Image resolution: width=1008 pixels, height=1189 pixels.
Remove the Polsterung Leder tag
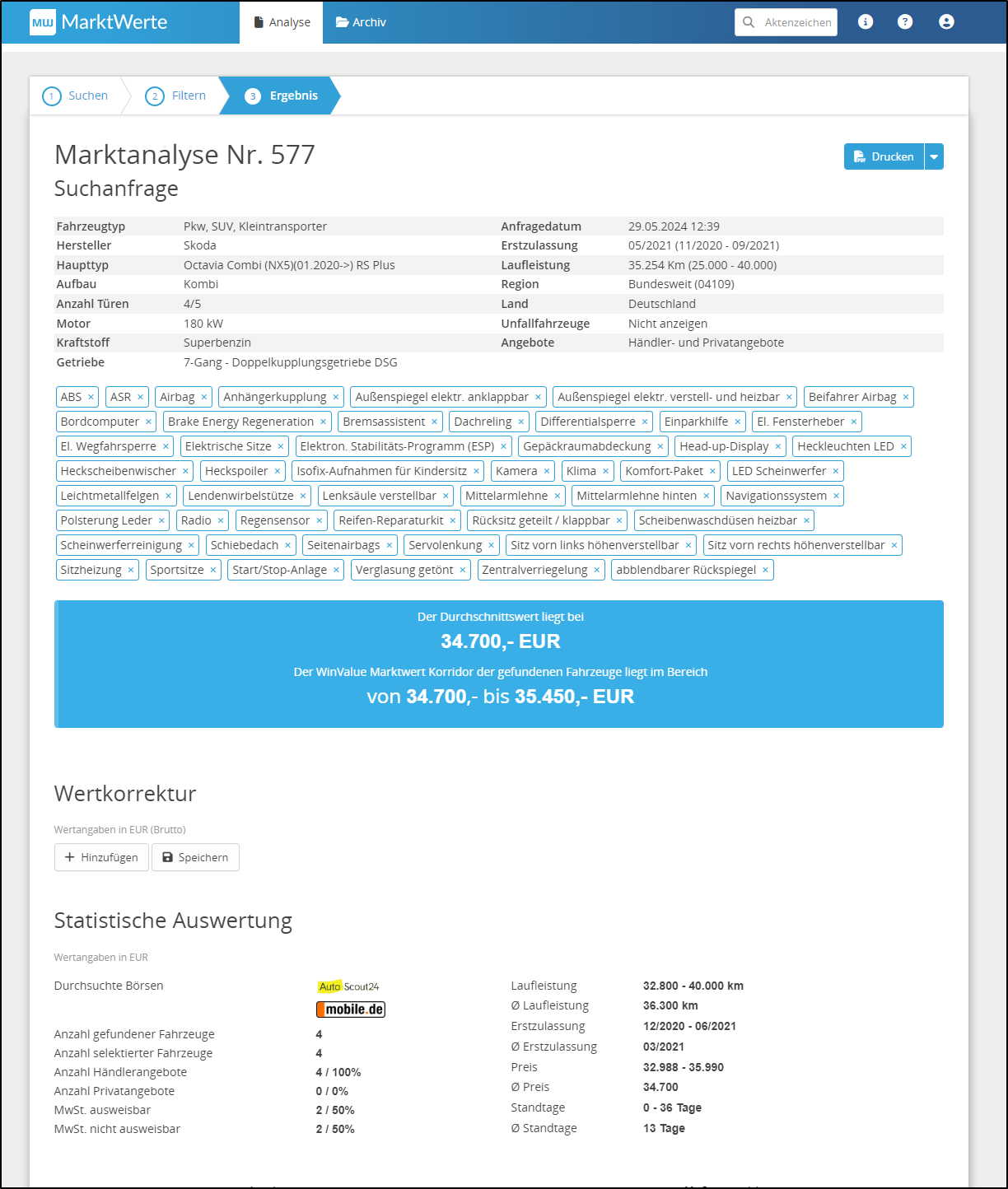[162, 521]
